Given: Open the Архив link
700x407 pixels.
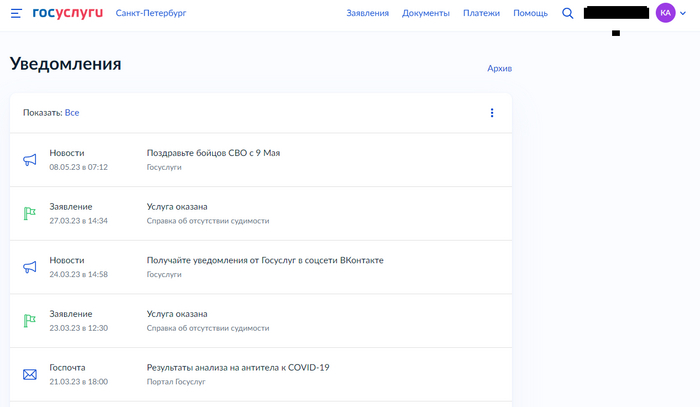Looking at the screenshot, I should (x=500, y=68).
